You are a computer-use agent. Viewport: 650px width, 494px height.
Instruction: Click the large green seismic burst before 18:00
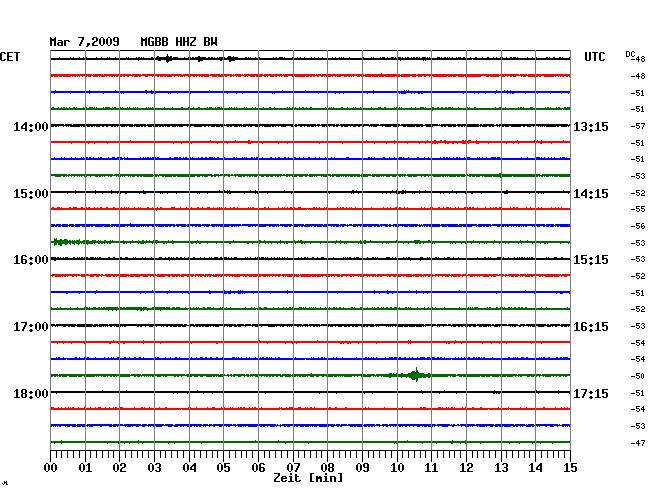(x=415, y=375)
